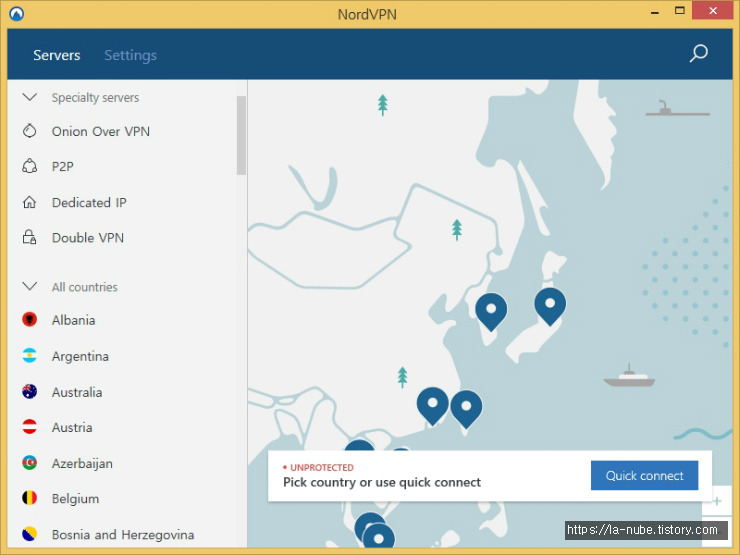
Task: Click the Specialty servers heading text
Action: tap(95, 98)
